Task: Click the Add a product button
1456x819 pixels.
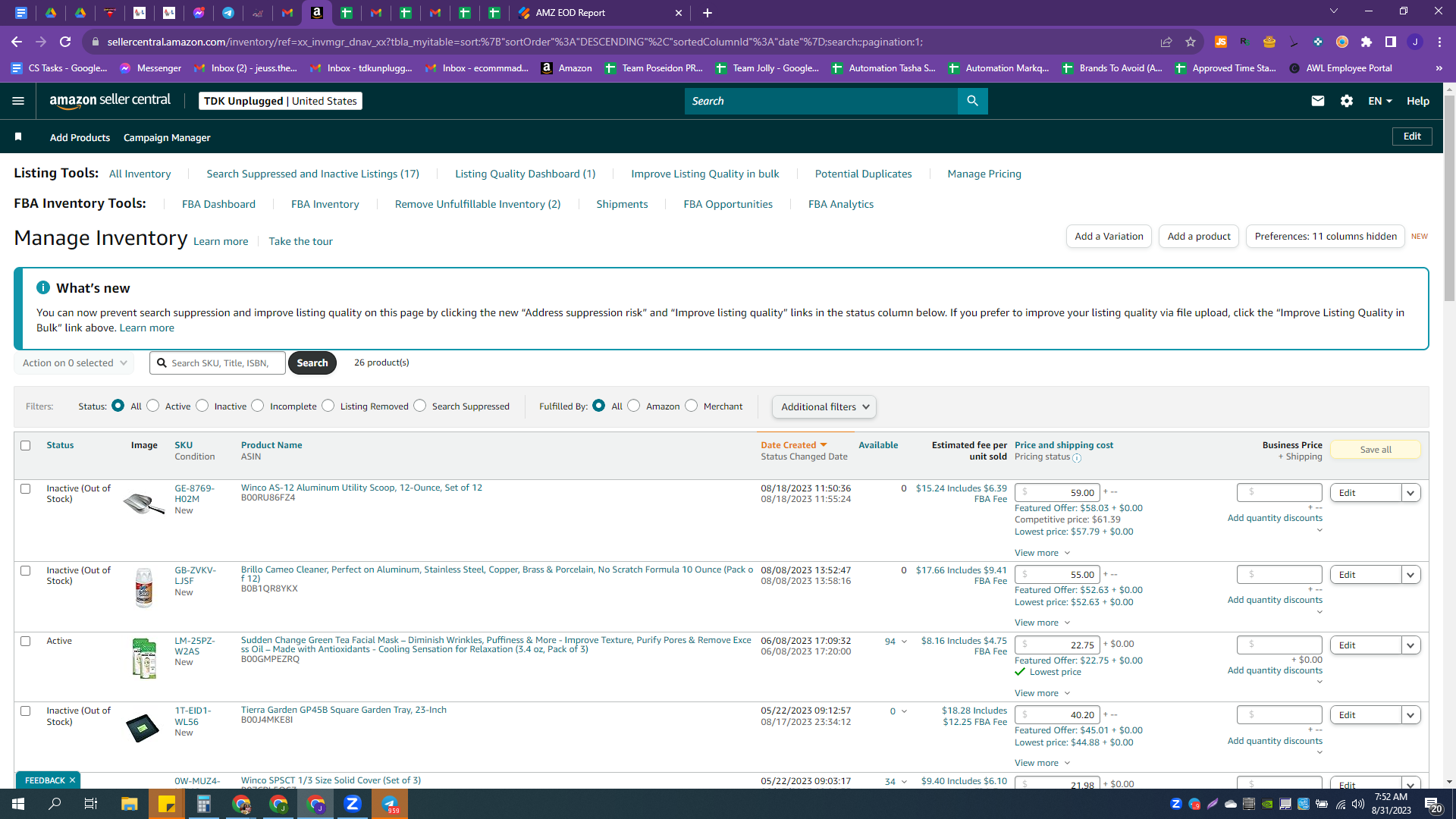Action: (1199, 237)
